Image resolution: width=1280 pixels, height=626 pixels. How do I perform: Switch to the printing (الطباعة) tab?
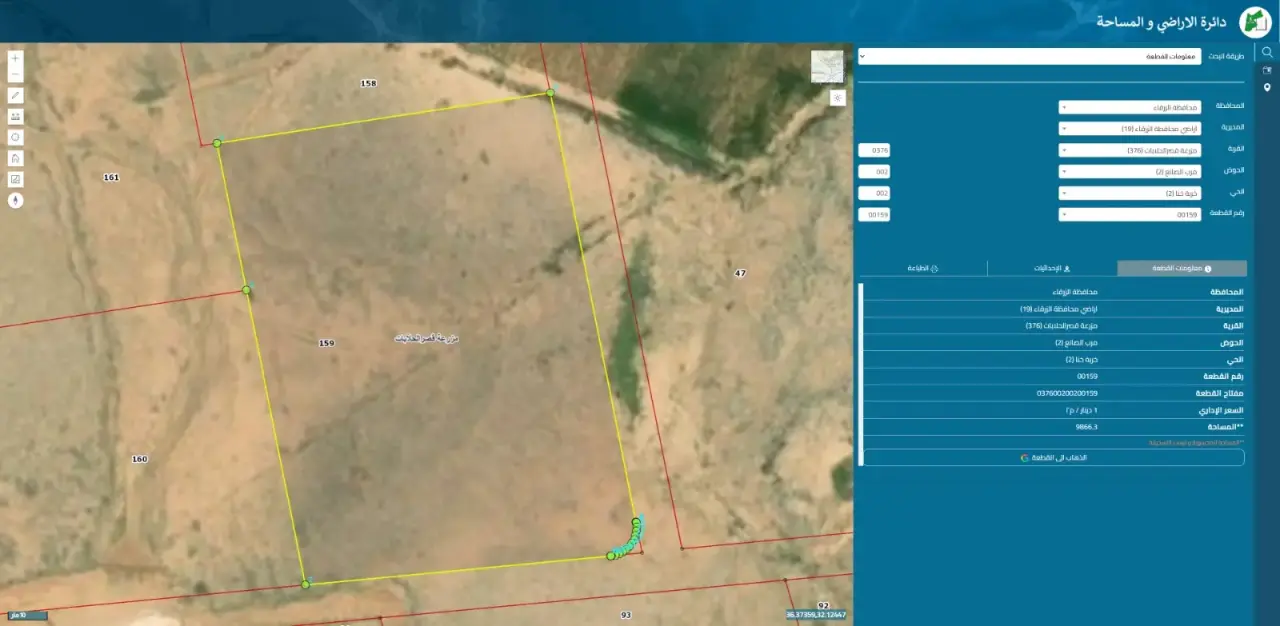pos(922,269)
